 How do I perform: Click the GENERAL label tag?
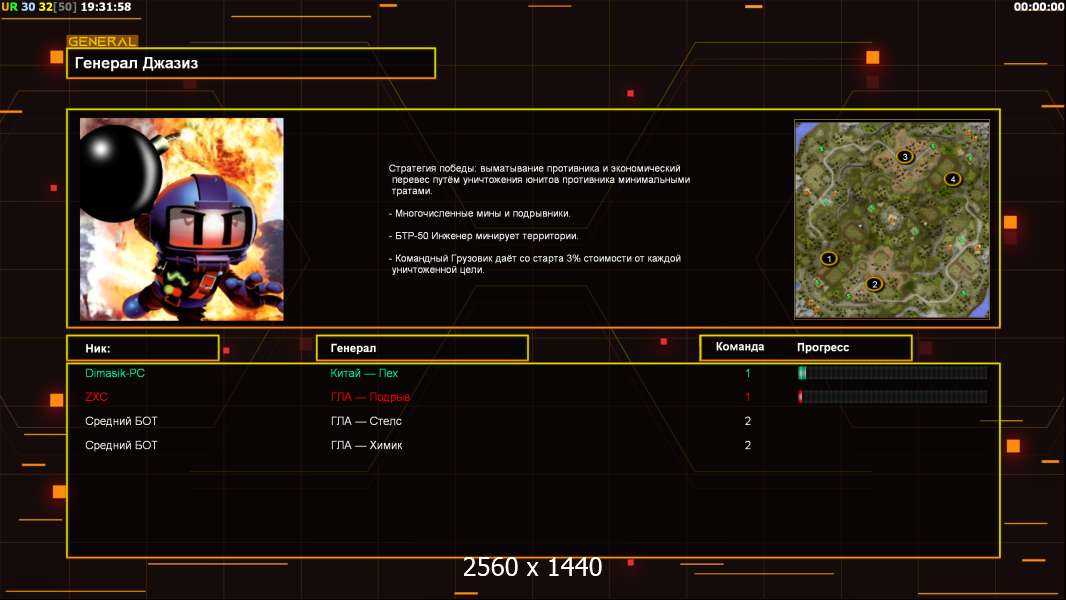click(x=102, y=41)
